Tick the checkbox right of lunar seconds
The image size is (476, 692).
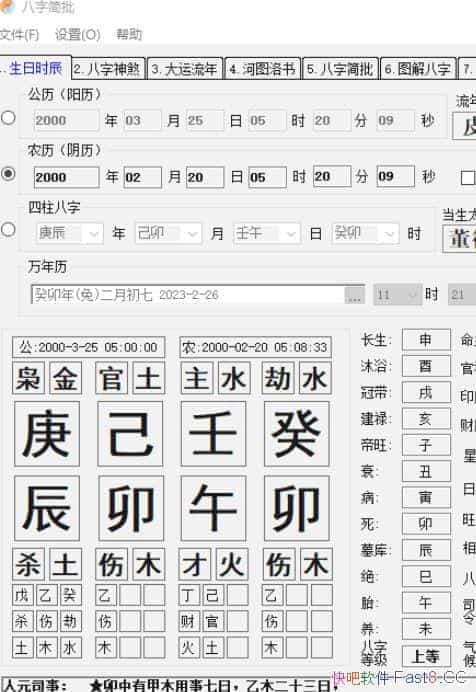point(468,177)
